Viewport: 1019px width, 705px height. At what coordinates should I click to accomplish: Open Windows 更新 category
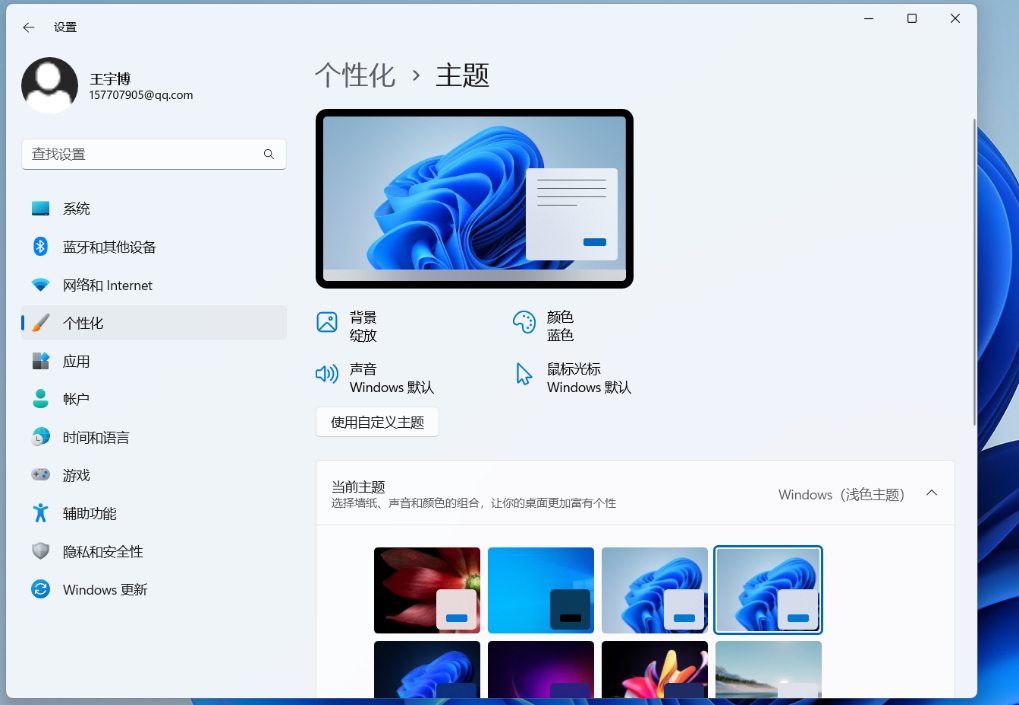pos(154,589)
